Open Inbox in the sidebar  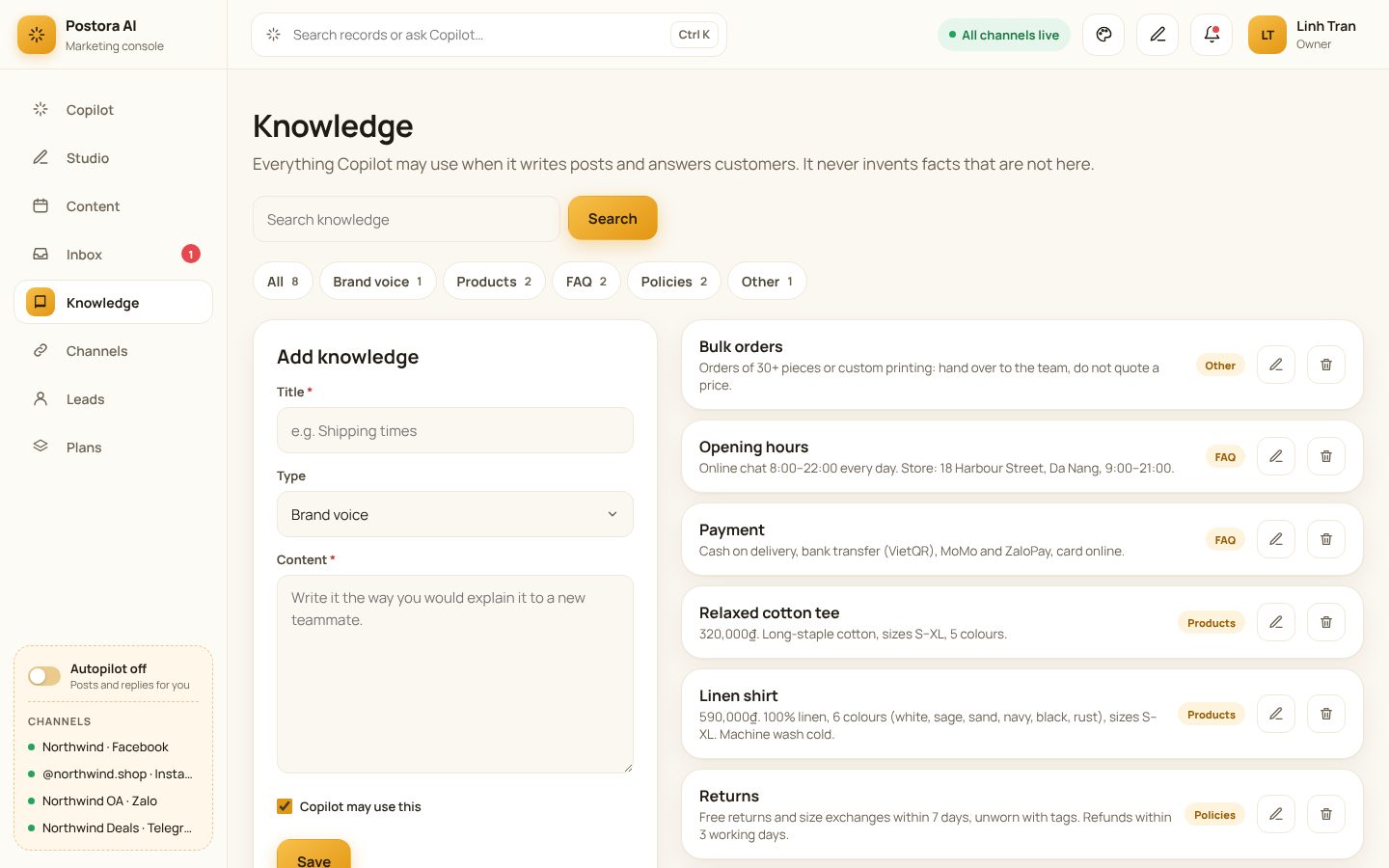pyautogui.click(x=113, y=255)
